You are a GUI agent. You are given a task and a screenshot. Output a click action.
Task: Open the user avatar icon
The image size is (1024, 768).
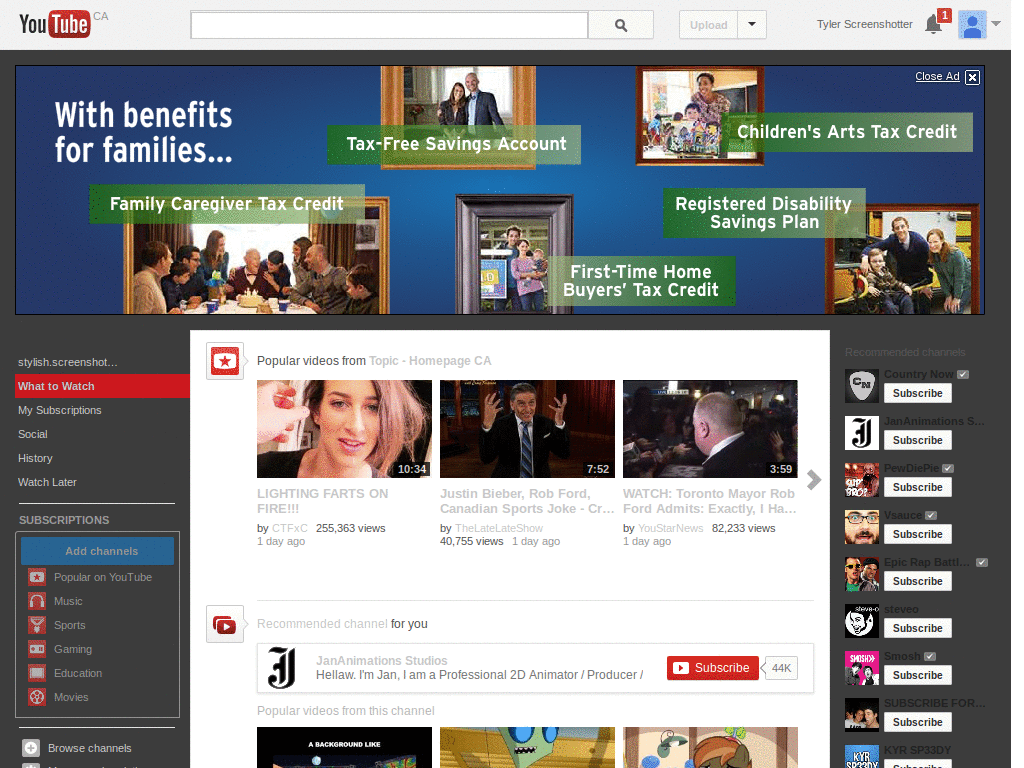(x=972, y=25)
